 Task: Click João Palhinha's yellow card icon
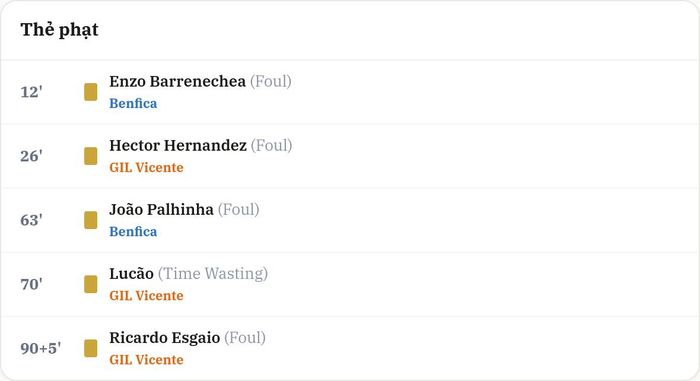tap(91, 220)
